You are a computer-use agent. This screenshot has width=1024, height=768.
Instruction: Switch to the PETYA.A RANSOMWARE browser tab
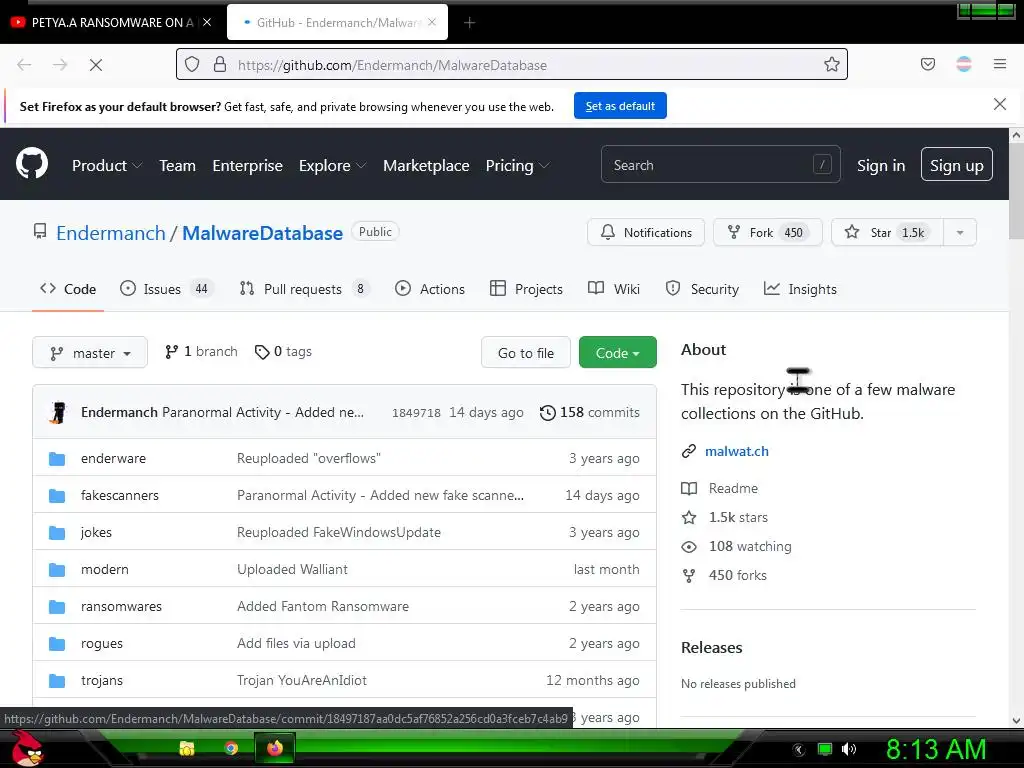click(x=111, y=22)
